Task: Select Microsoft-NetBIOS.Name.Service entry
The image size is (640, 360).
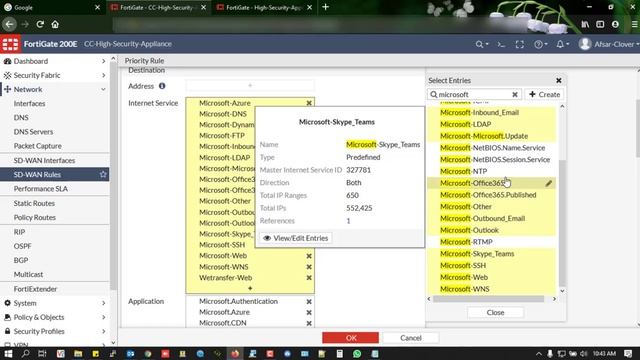Action: [x=491, y=148]
